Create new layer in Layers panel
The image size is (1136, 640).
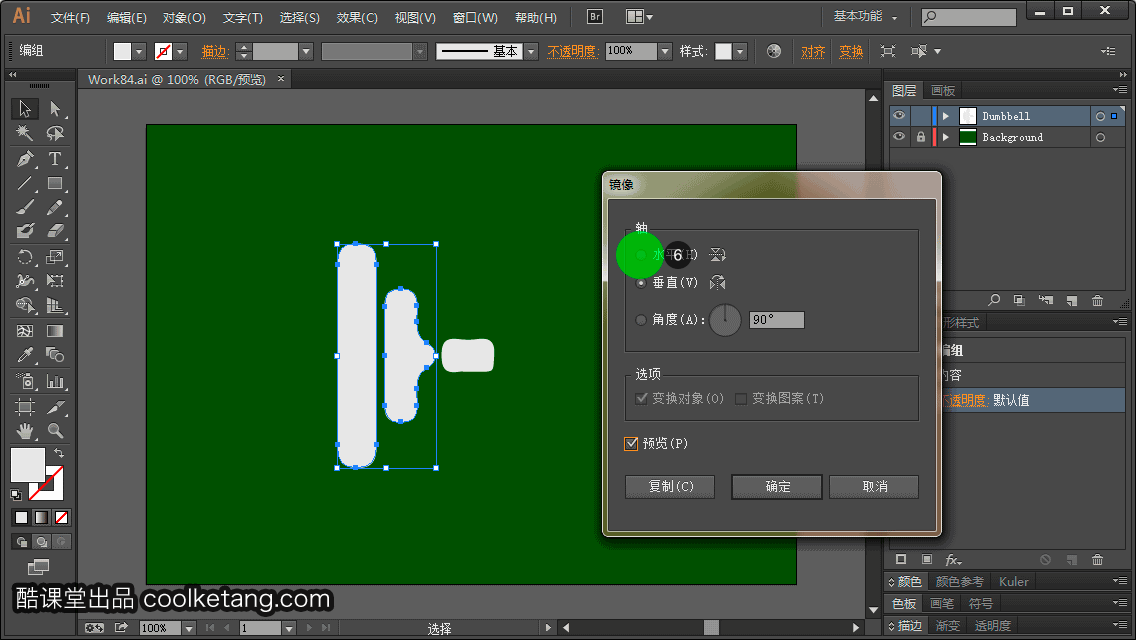coord(1072,300)
